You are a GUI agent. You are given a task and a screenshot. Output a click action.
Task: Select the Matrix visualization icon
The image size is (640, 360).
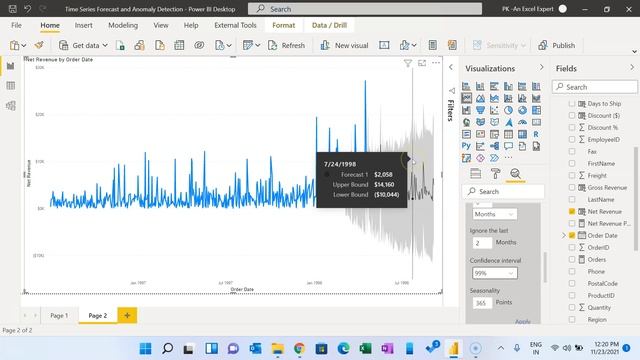[522, 134]
